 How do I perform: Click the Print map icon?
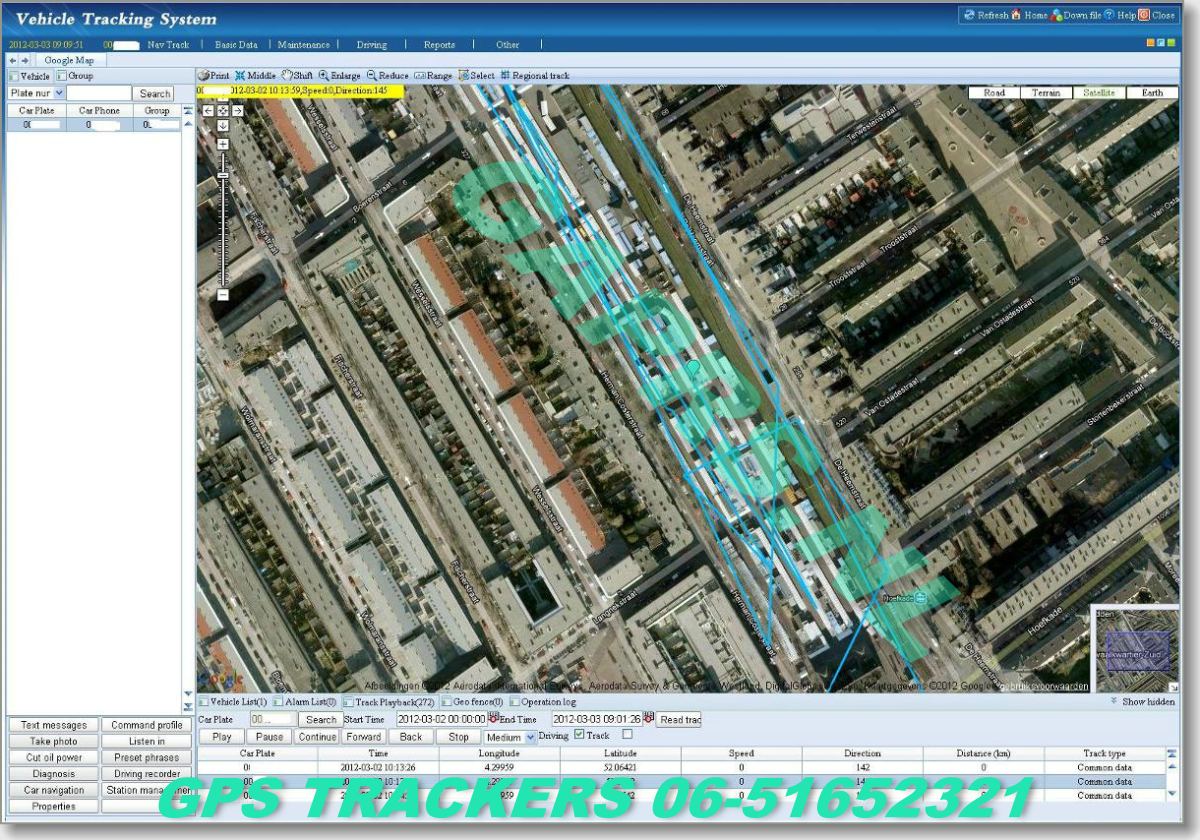pos(213,75)
